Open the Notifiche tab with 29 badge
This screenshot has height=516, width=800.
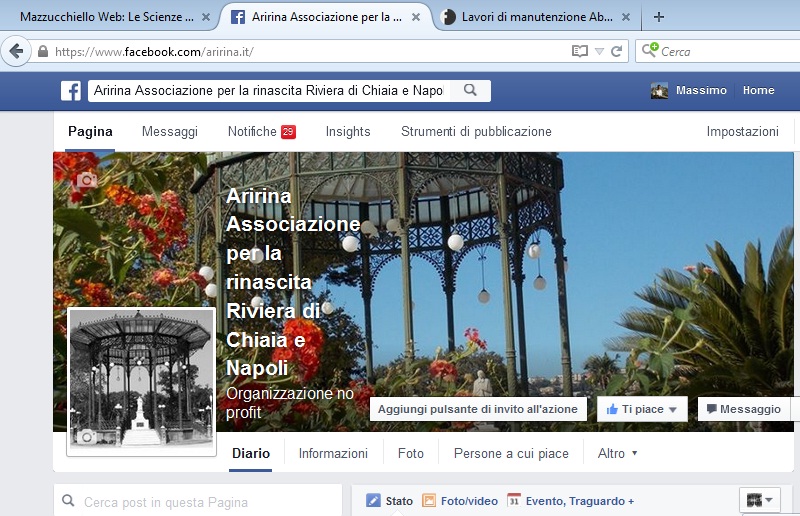(x=262, y=132)
